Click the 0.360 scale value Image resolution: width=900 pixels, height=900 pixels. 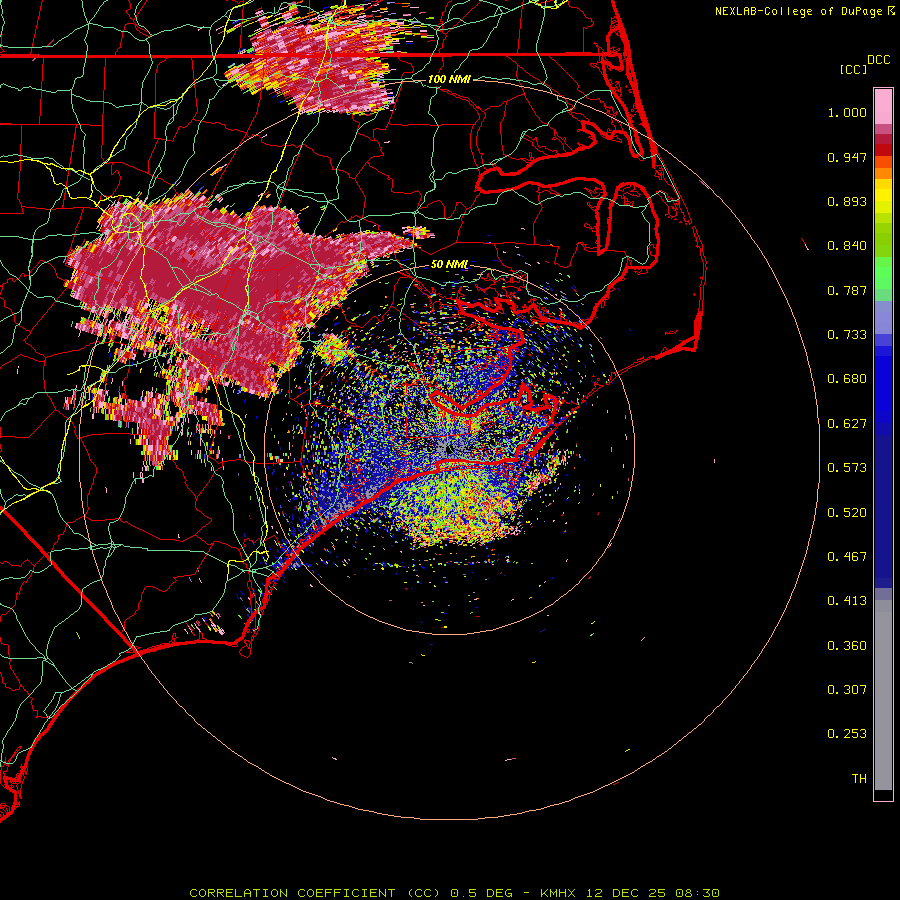[x=847, y=646]
